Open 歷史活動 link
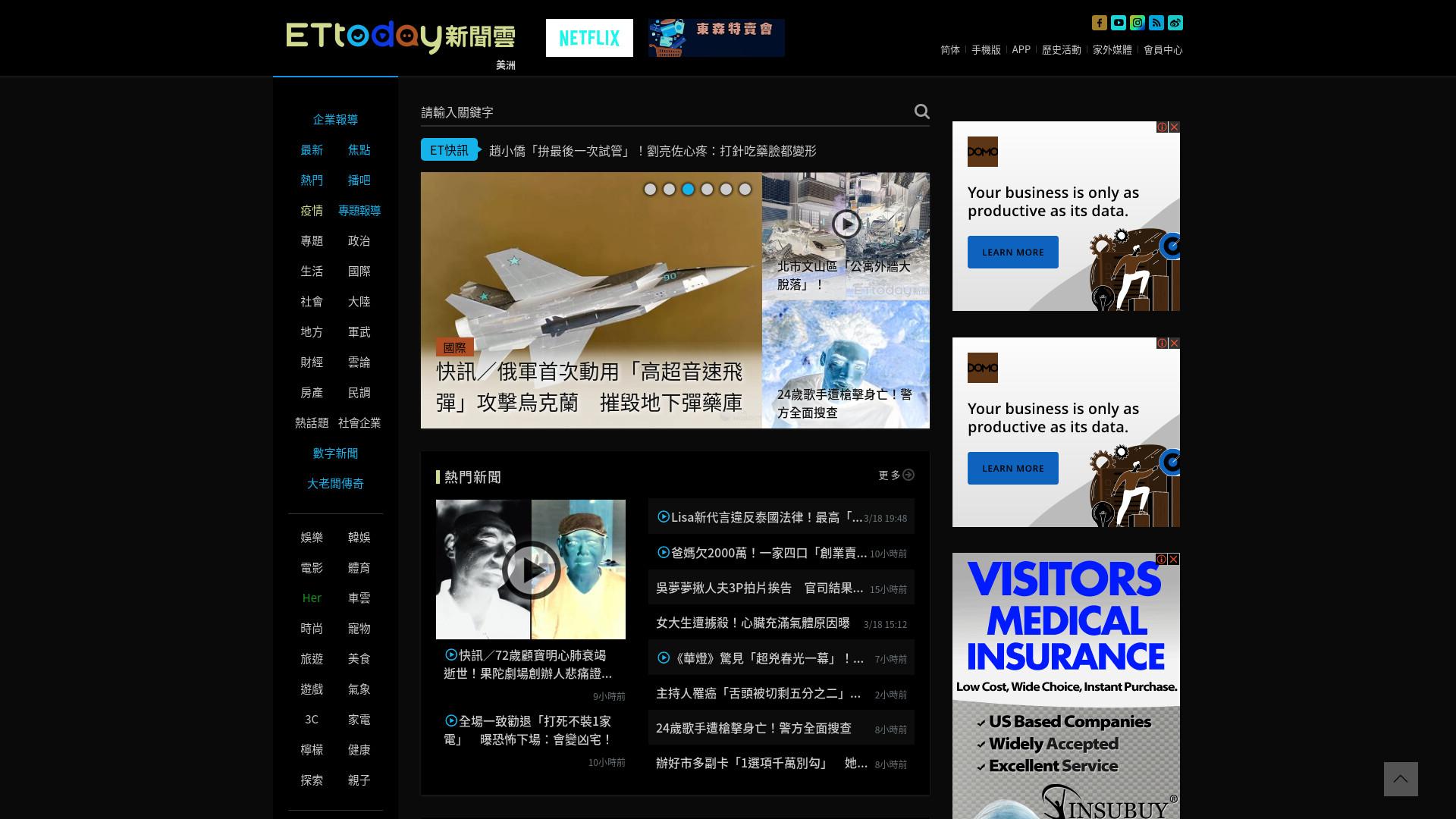The width and height of the screenshot is (1456, 819). point(1062,49)
